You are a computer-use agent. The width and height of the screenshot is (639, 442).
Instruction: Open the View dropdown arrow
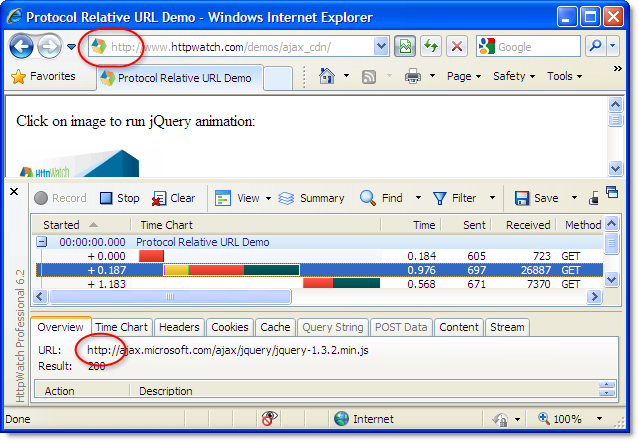[x=268, y=198]
